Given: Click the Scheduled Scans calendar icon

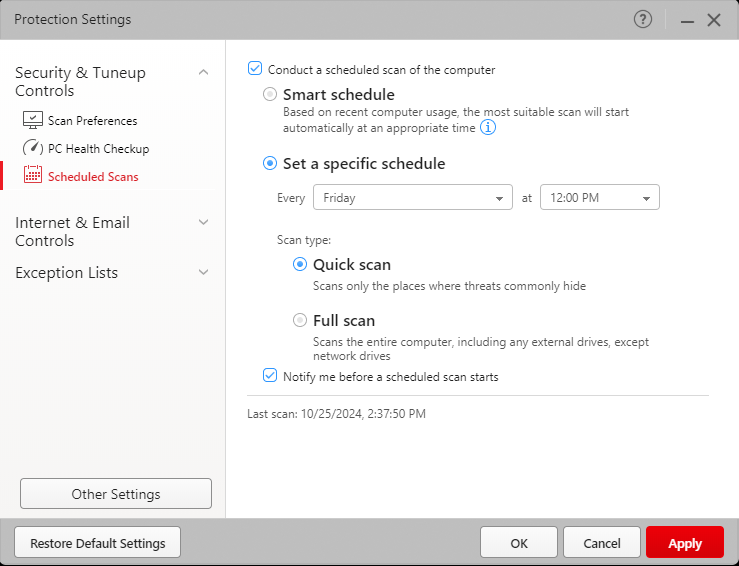Looking at the screenshot, I should [32, 177].
